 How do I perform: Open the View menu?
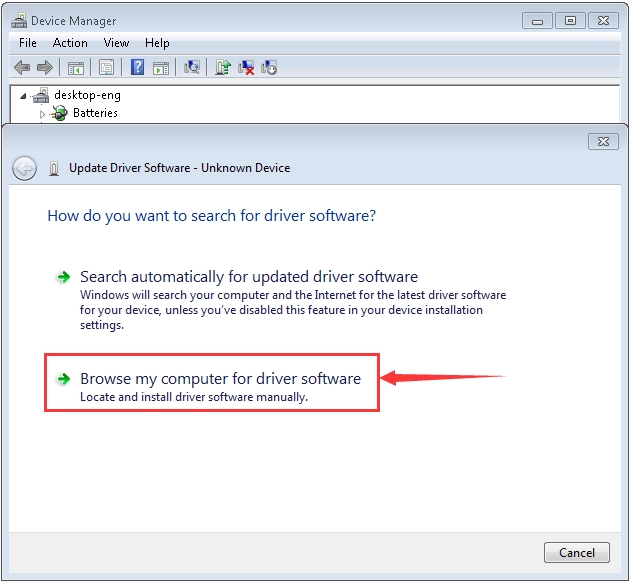[x=116, y=43]
